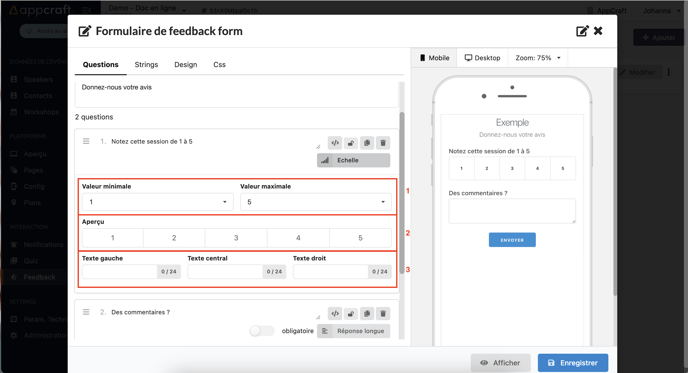The image size is (688, 373).
Task: Switch to the Design tab
Action: click(186, 65)
